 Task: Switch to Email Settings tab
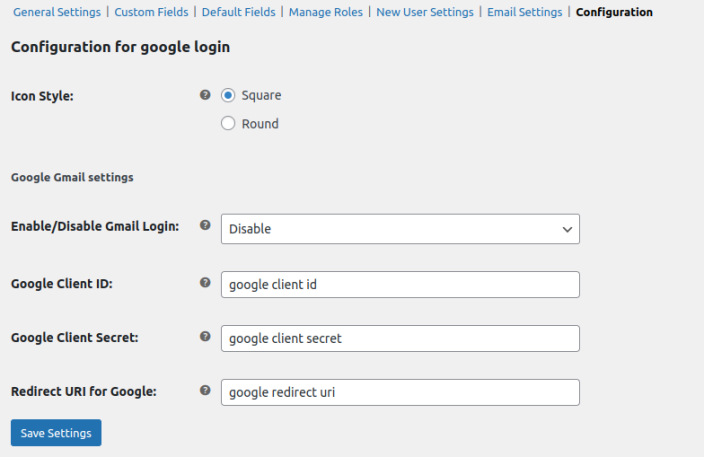click(x=524, y=13)
